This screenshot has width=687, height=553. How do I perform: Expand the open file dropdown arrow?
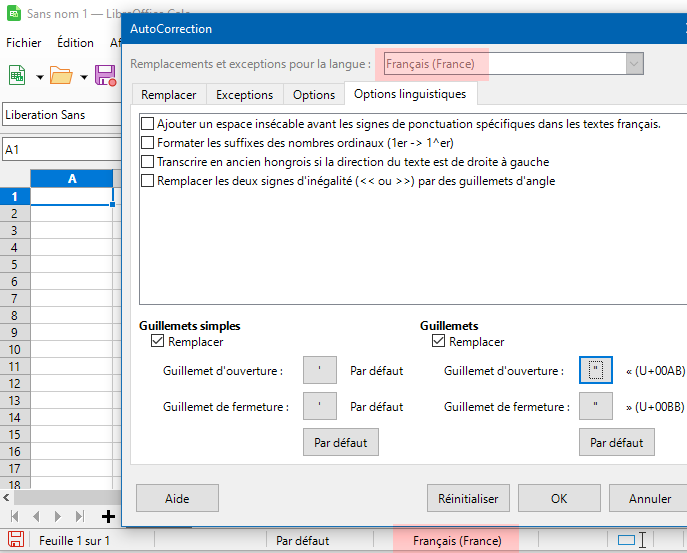click(x=84, y=77)
